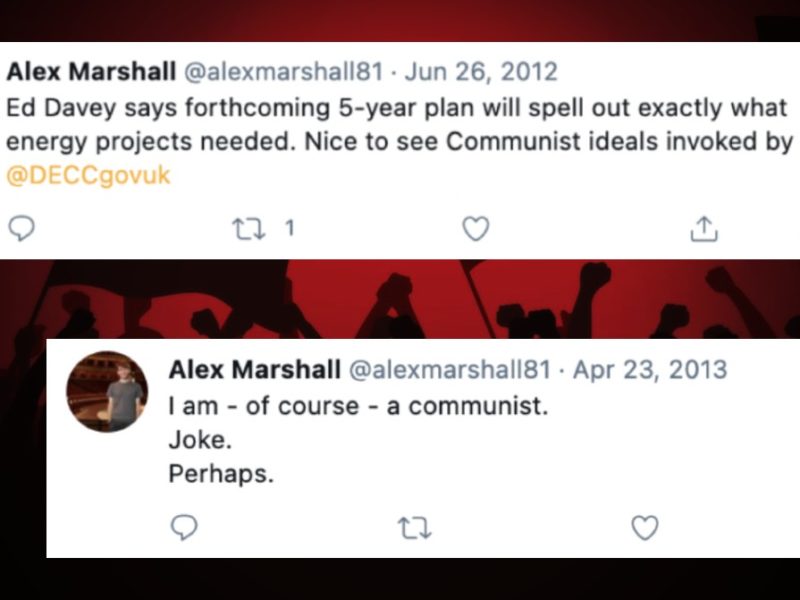Reply to the 'I am a communist' tweet
Image resolution: width=800 pixels, height=600 pixels.
click(183, 527)
